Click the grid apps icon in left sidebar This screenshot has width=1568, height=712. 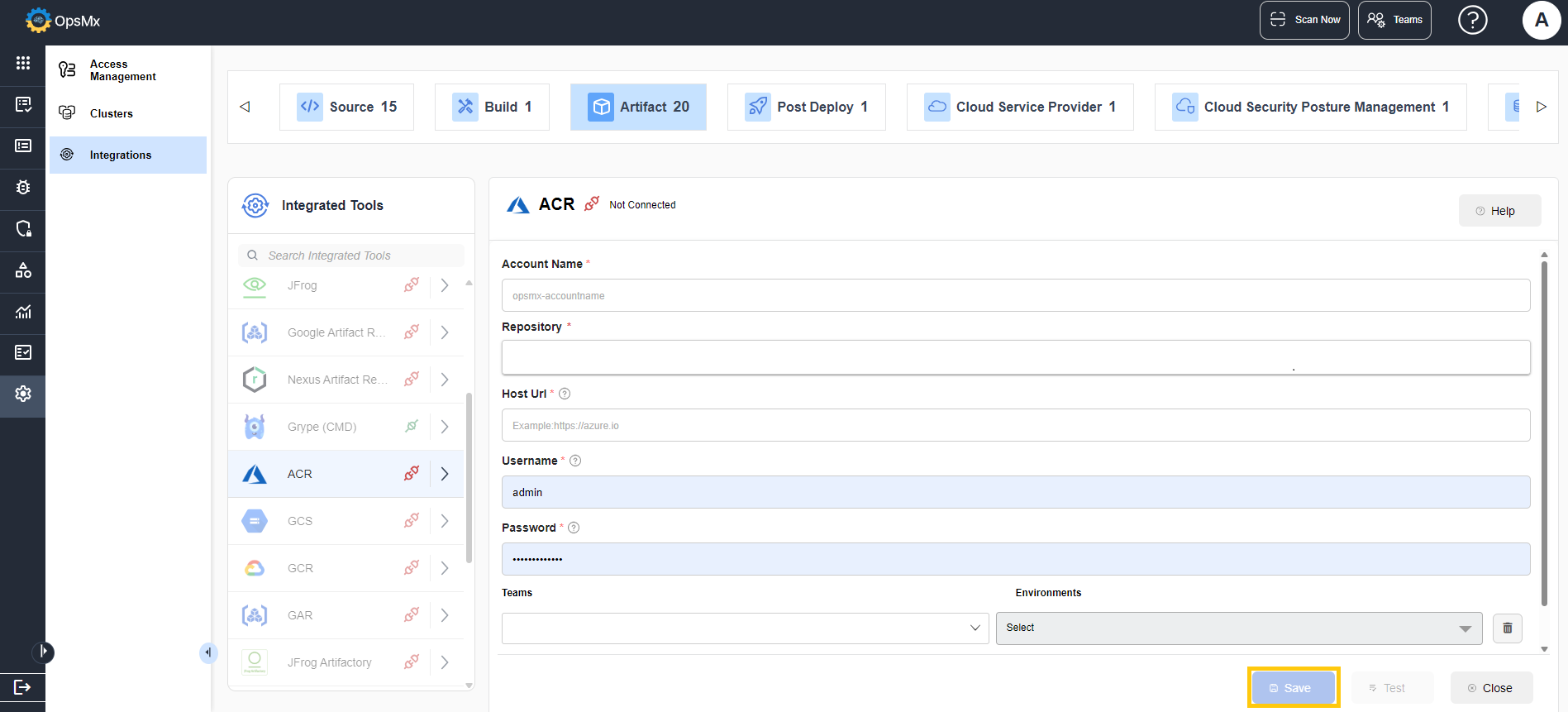click(23, 63)
